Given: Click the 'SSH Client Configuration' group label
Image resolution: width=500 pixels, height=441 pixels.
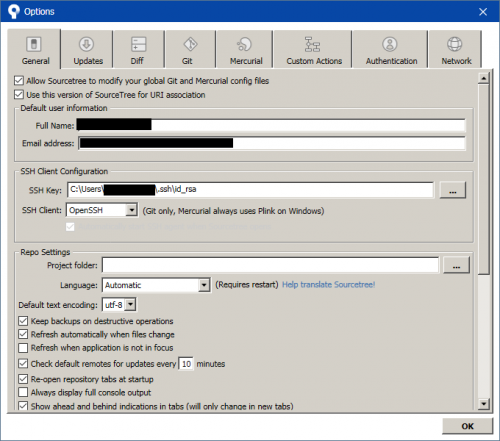Looking at the screenshot, I should click(x=64, y=171).
